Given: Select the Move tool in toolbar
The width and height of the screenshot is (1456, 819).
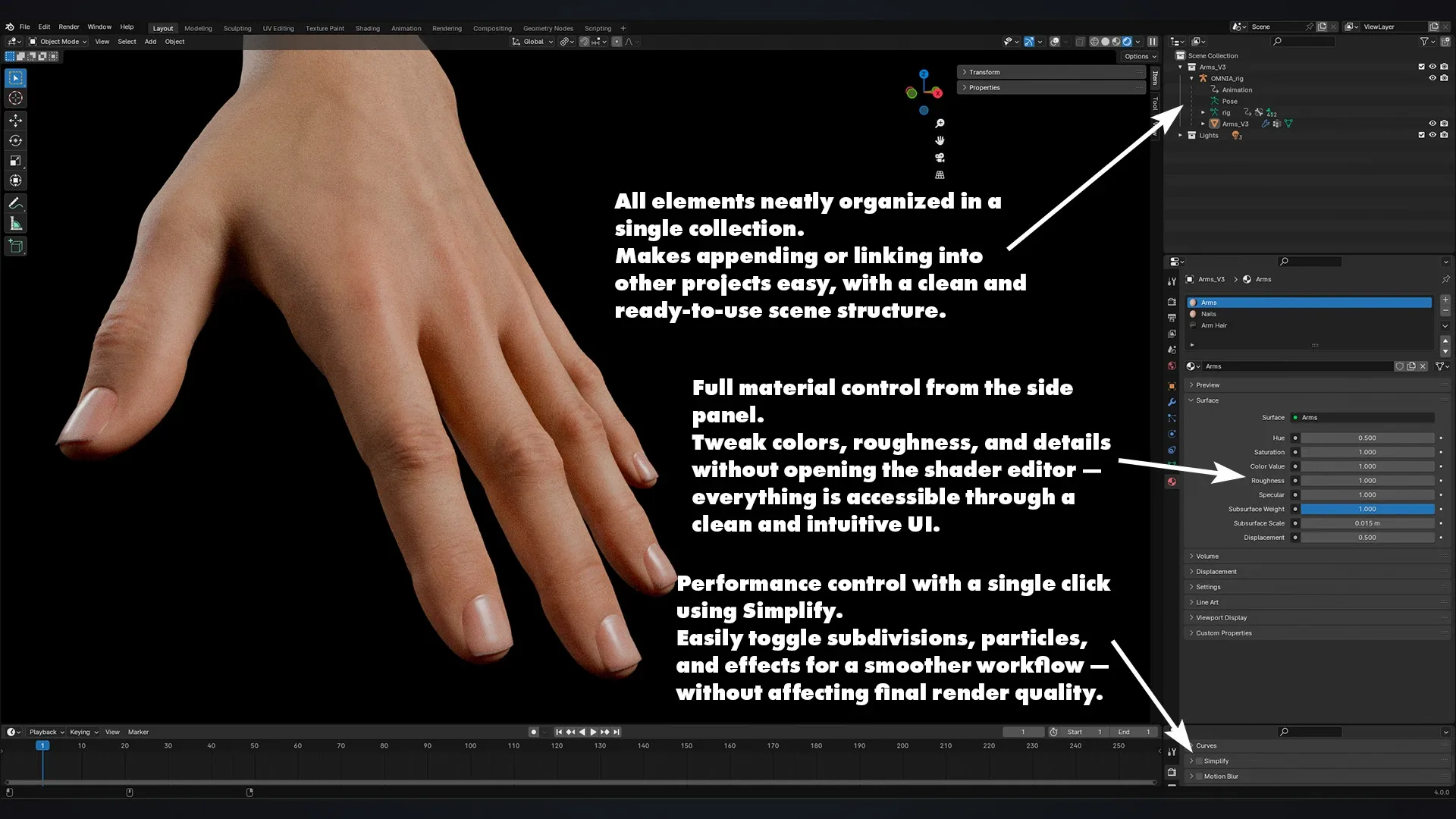Looking at the screenshot, I should [15, 121].
